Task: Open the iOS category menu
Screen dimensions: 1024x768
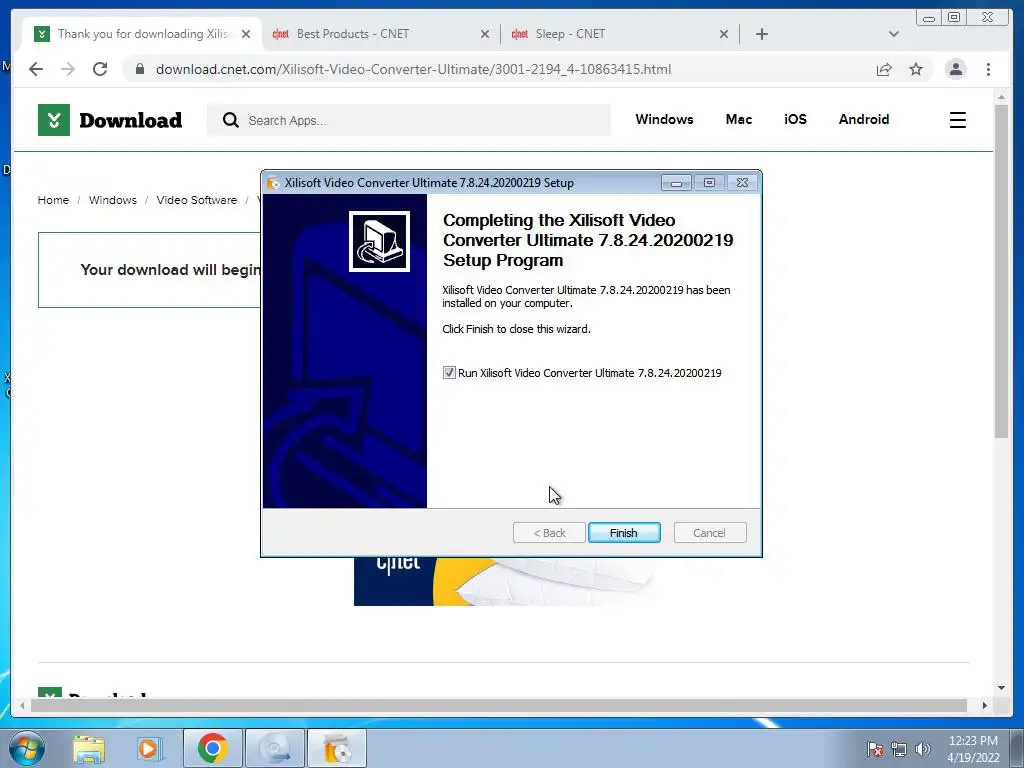Action: (795, 120)
